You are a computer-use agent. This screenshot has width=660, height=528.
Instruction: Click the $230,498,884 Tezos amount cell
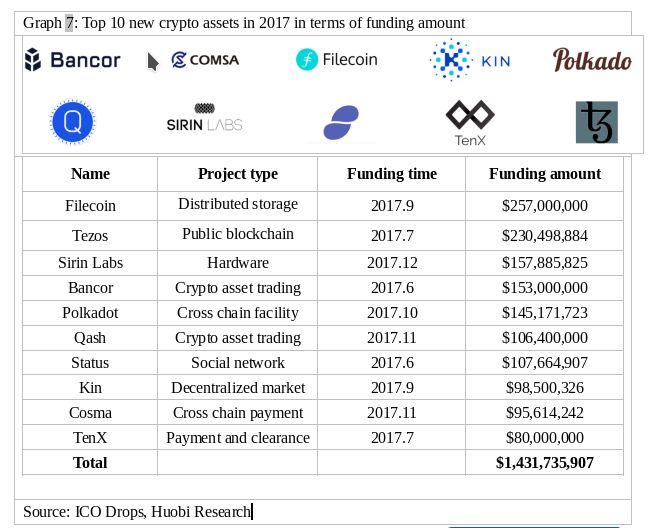544,235
